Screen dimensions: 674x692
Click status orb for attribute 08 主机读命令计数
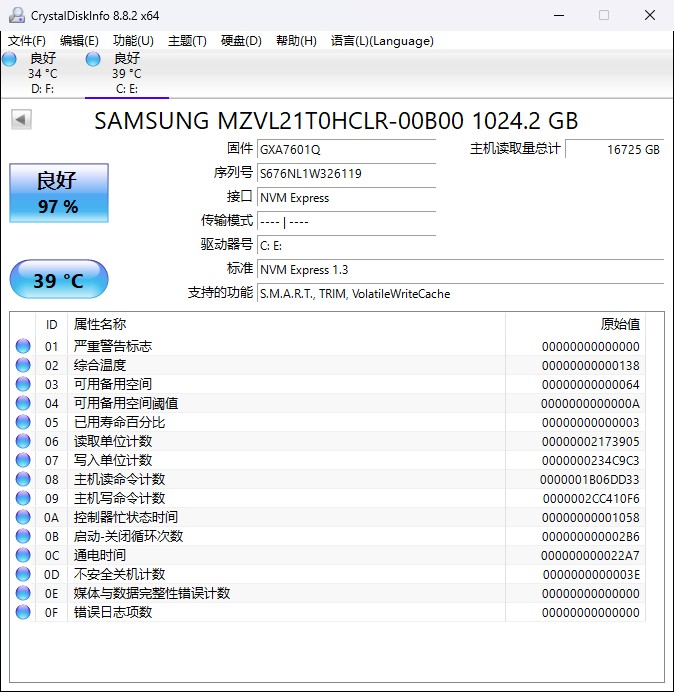coord(23,479)
